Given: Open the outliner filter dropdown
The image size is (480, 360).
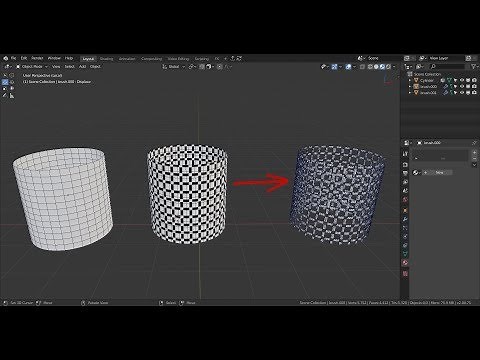Looking at the screenshot, I should pos(474,67).
